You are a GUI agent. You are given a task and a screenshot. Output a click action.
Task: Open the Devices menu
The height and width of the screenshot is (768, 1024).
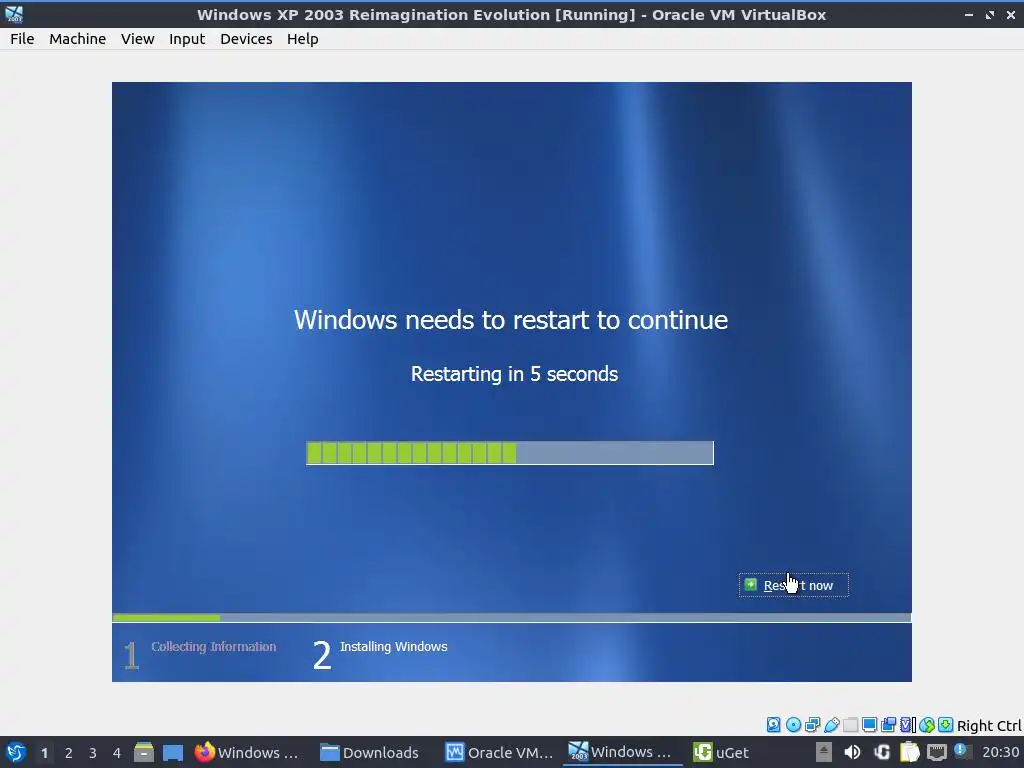point(246,39)
